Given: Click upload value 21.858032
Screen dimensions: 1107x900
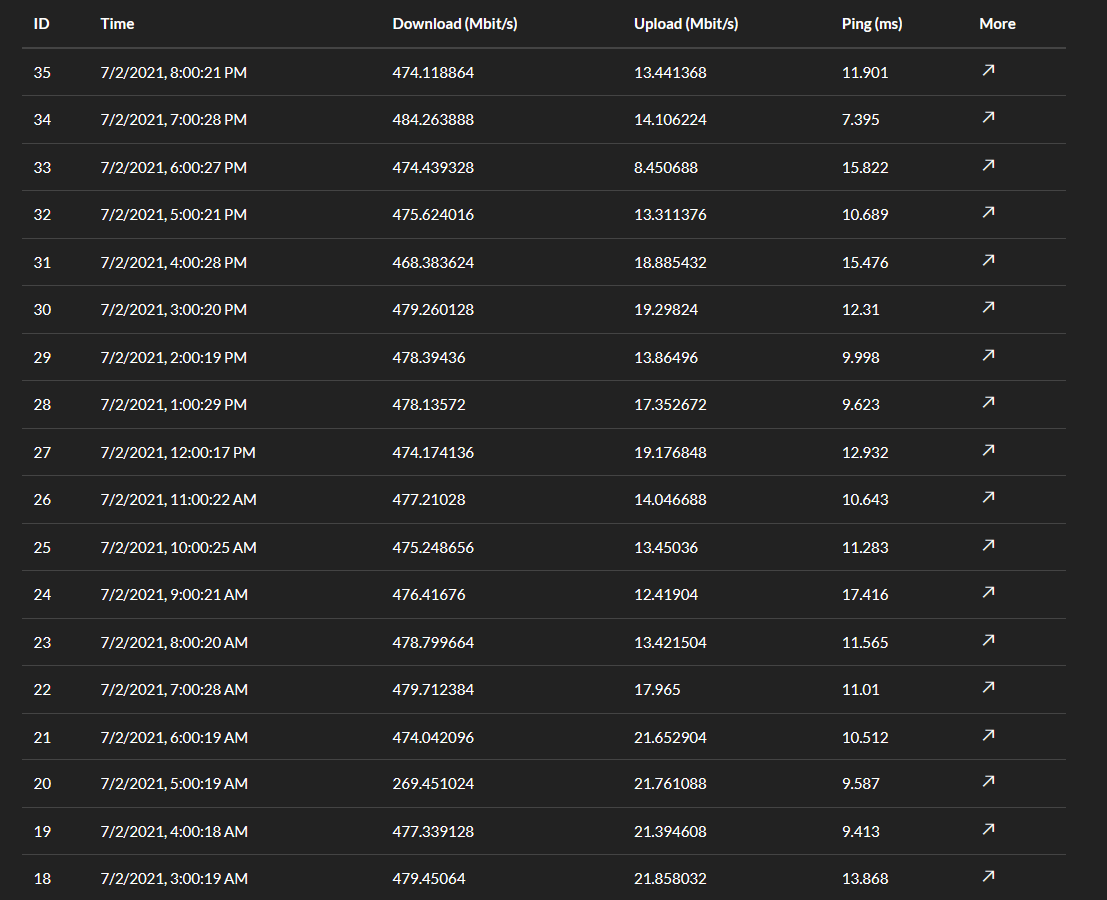Looking at the screenshot, I should [x=670, y=879].
